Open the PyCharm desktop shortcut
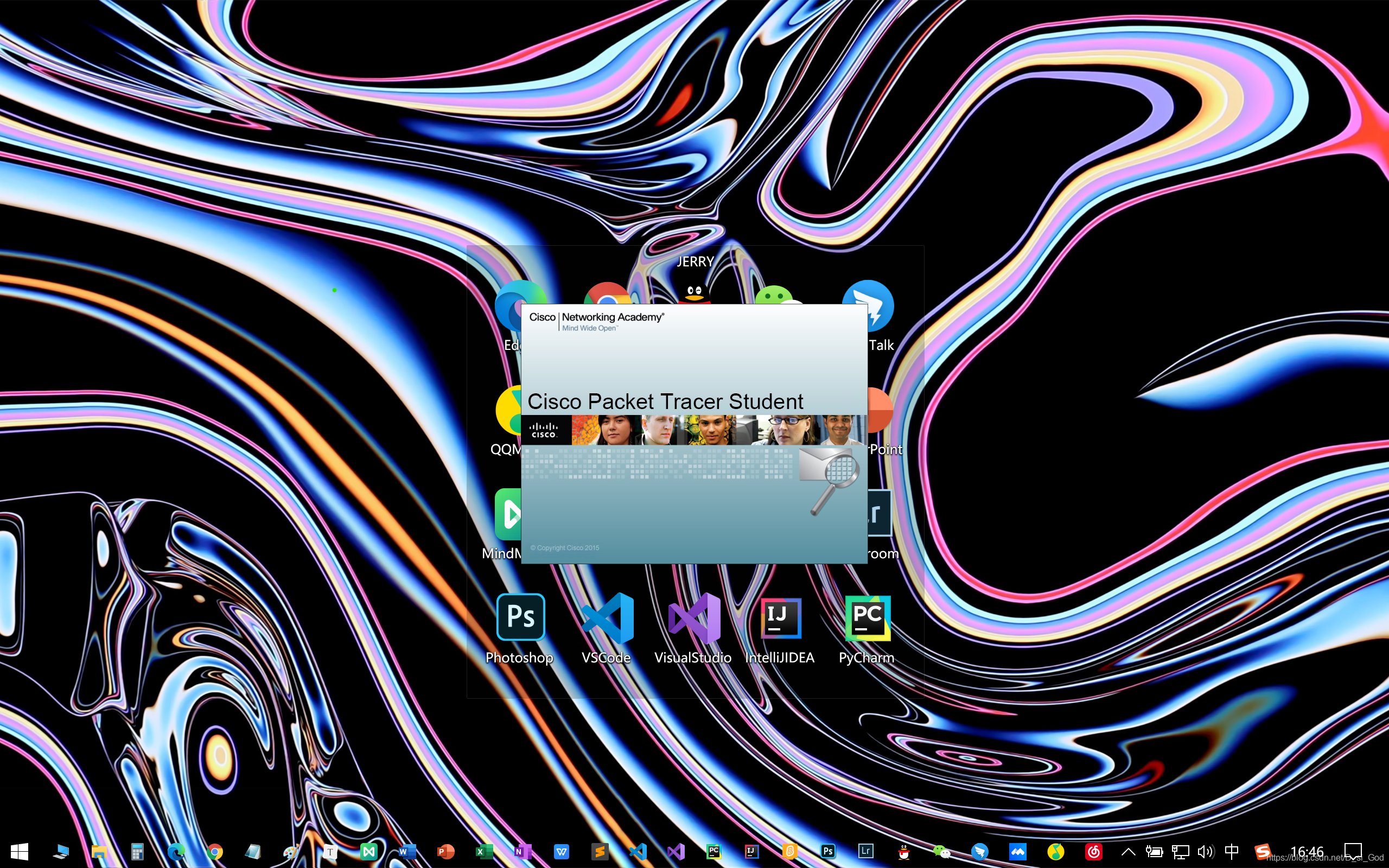Image resolution: width=1389 pixels, height=868 pixels. (x=866, y=617)
